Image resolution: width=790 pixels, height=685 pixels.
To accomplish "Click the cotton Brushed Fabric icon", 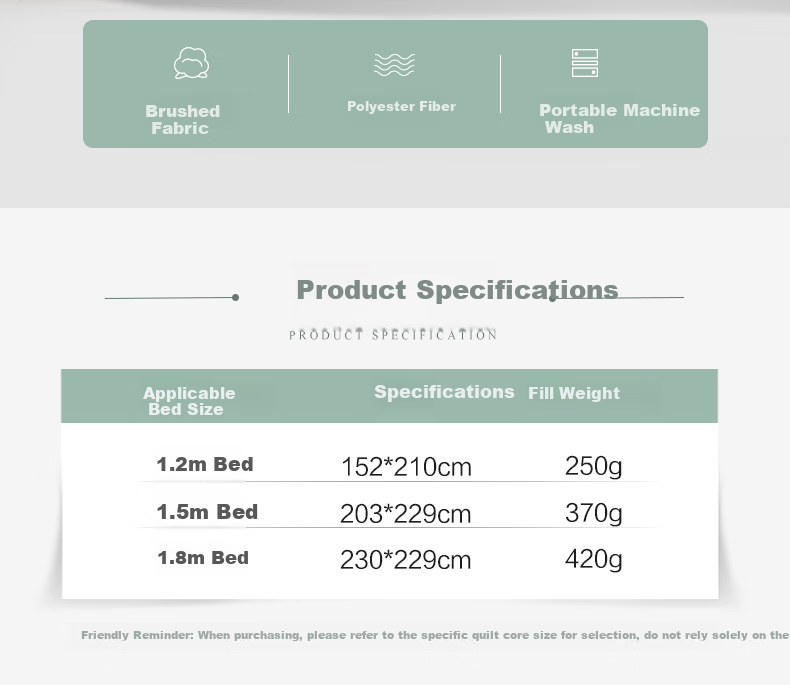I will 191,63.
